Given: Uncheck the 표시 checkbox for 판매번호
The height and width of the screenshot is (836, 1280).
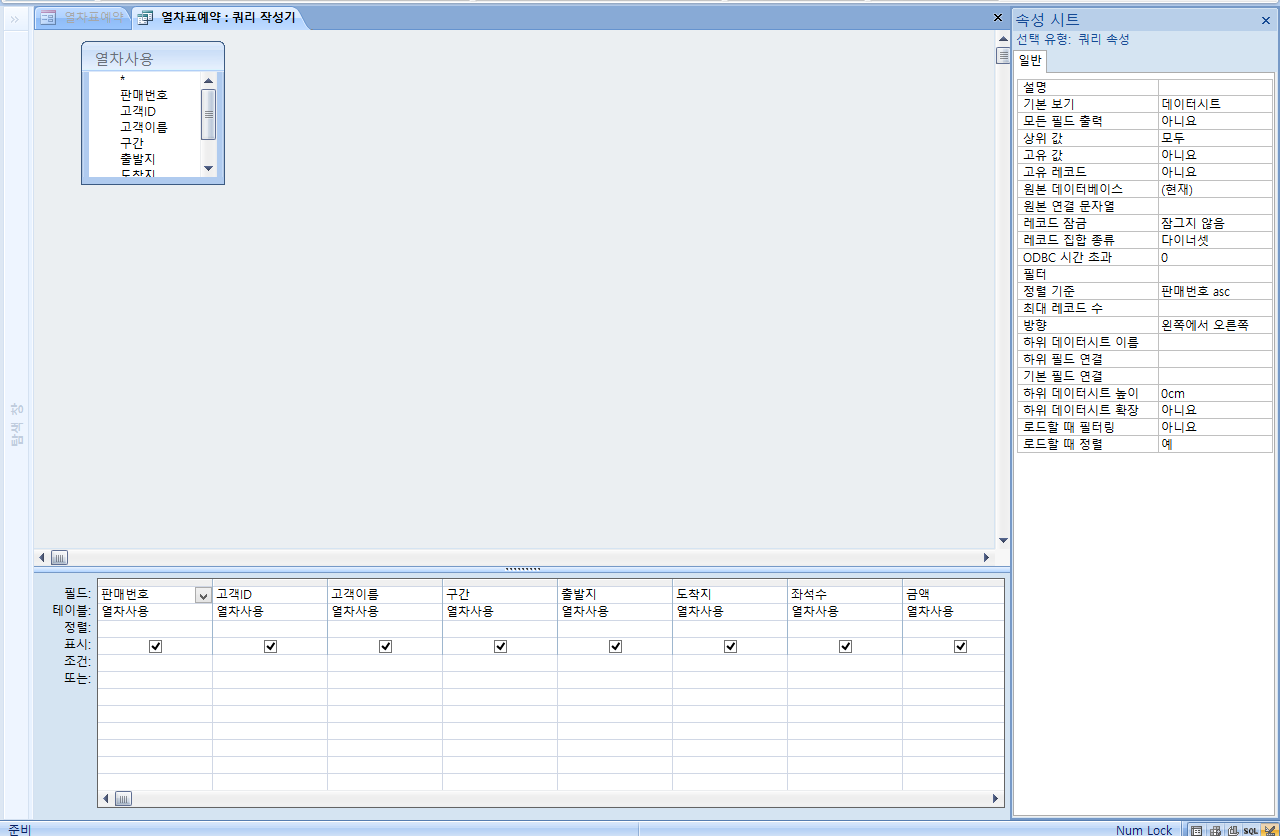Looking at the screenshot, I should [155, 646].
